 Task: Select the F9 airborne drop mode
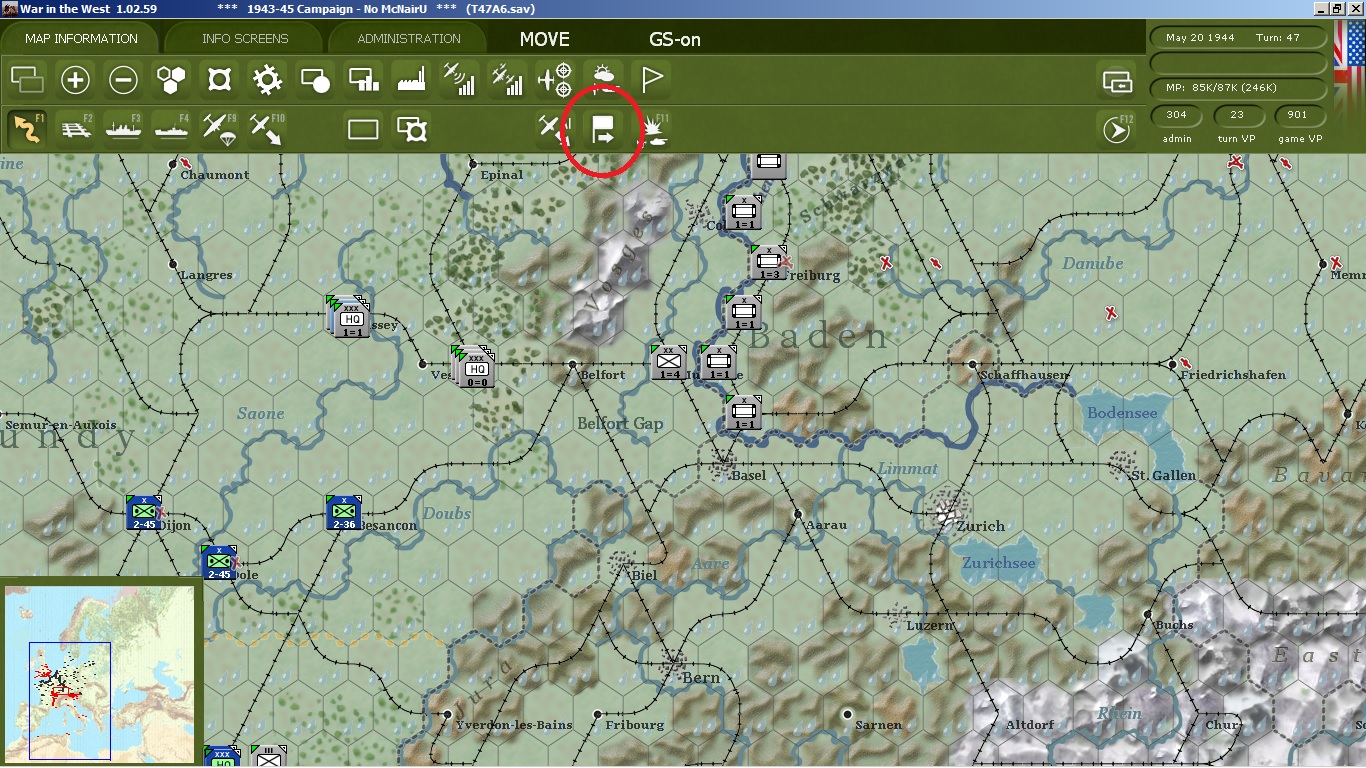click(x=219, y=129)
